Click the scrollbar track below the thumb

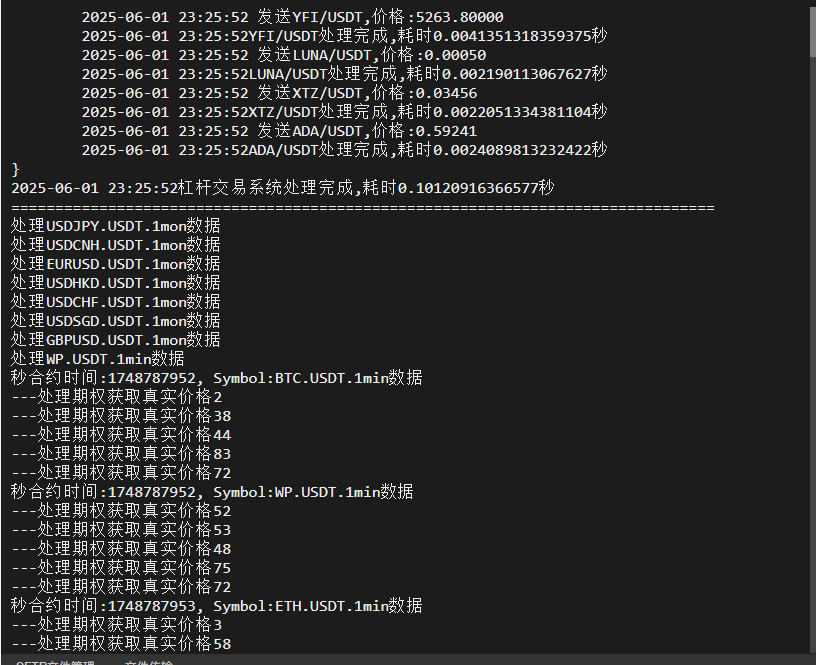812,354
